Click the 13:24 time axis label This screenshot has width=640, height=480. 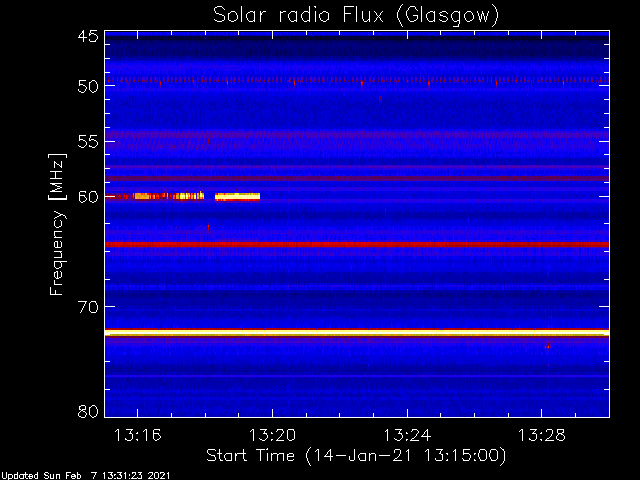click(x=407, y=435)
